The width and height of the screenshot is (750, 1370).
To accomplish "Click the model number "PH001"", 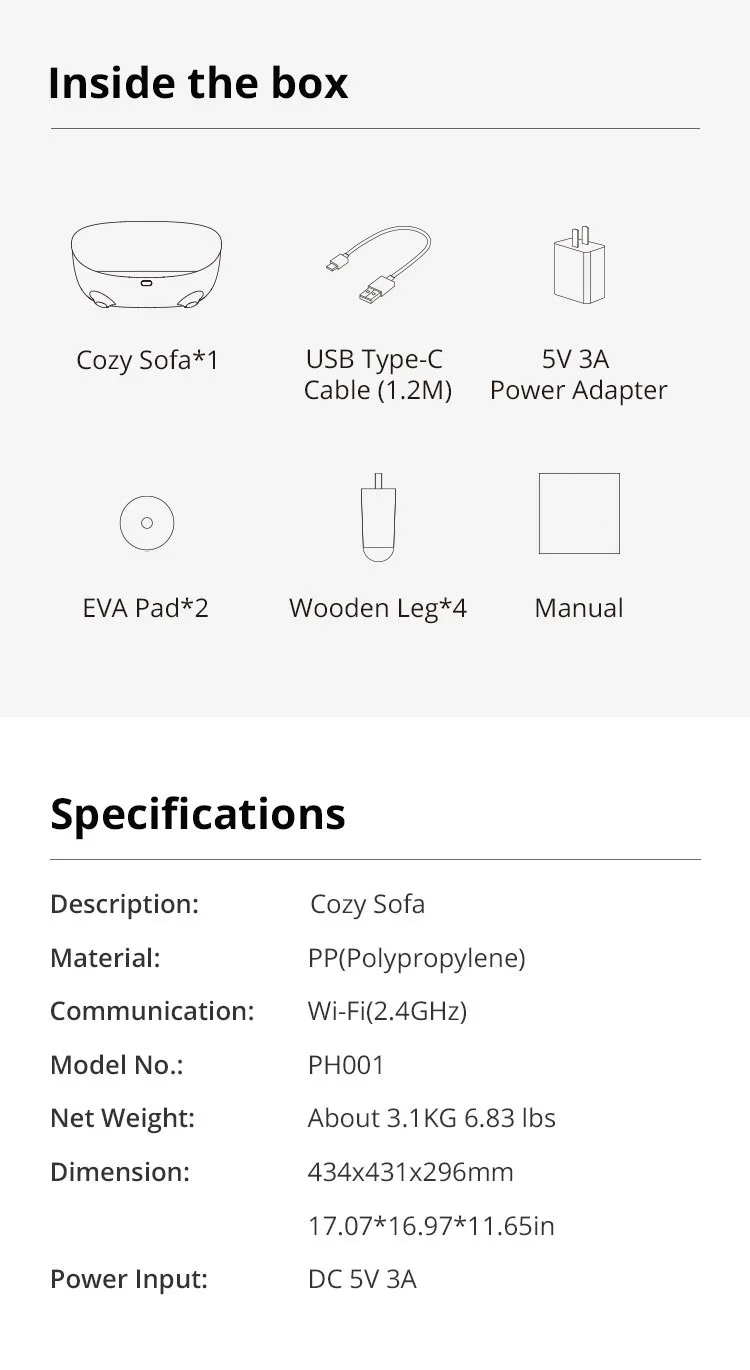I will pos(346,1065).
